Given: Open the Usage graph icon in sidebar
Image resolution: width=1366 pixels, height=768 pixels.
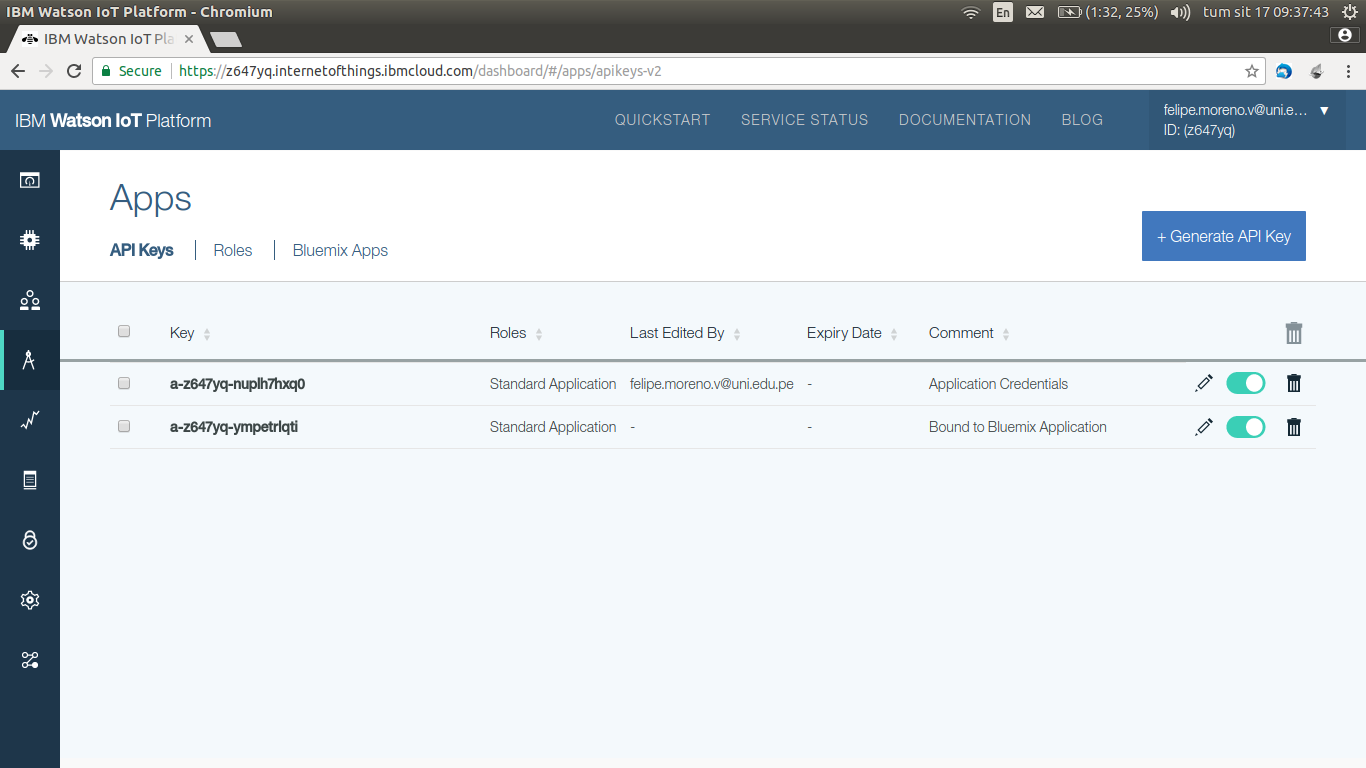Looking at the screenshot, I should coord(30,420).
